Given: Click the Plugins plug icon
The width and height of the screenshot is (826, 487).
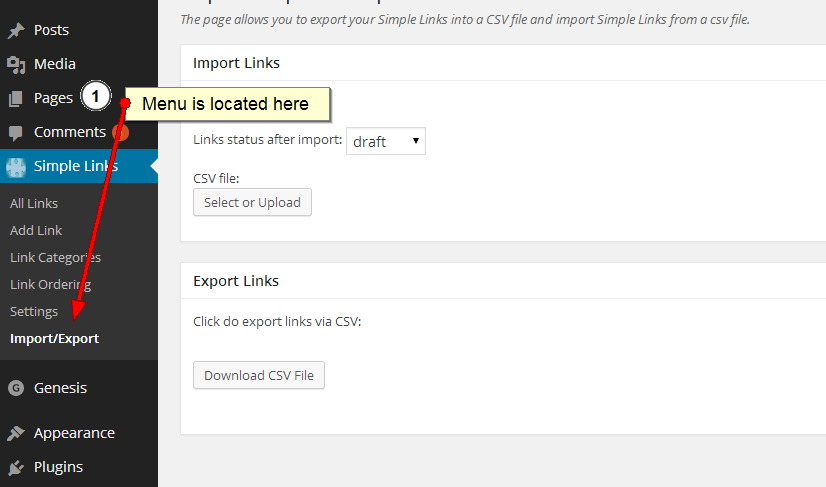Looking at the screenshot, I should [x=16, y=467].
